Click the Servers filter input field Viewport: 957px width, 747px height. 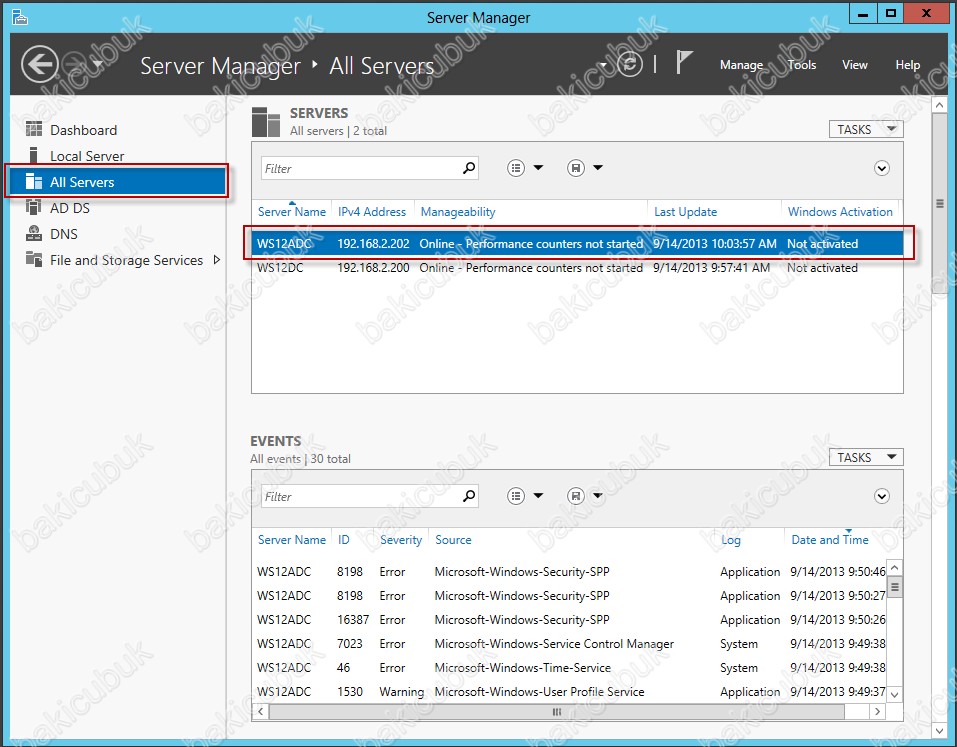(x=360, y=168)
